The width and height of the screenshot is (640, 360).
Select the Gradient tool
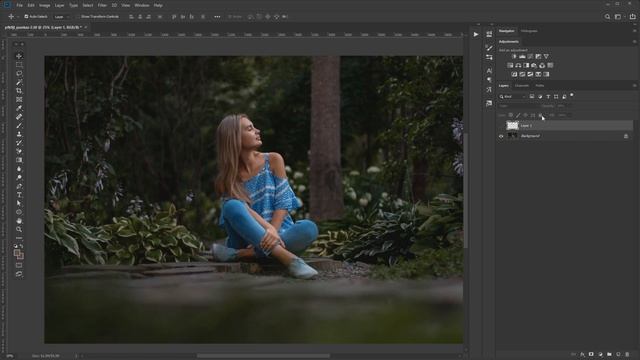click(x=19, y=160)
